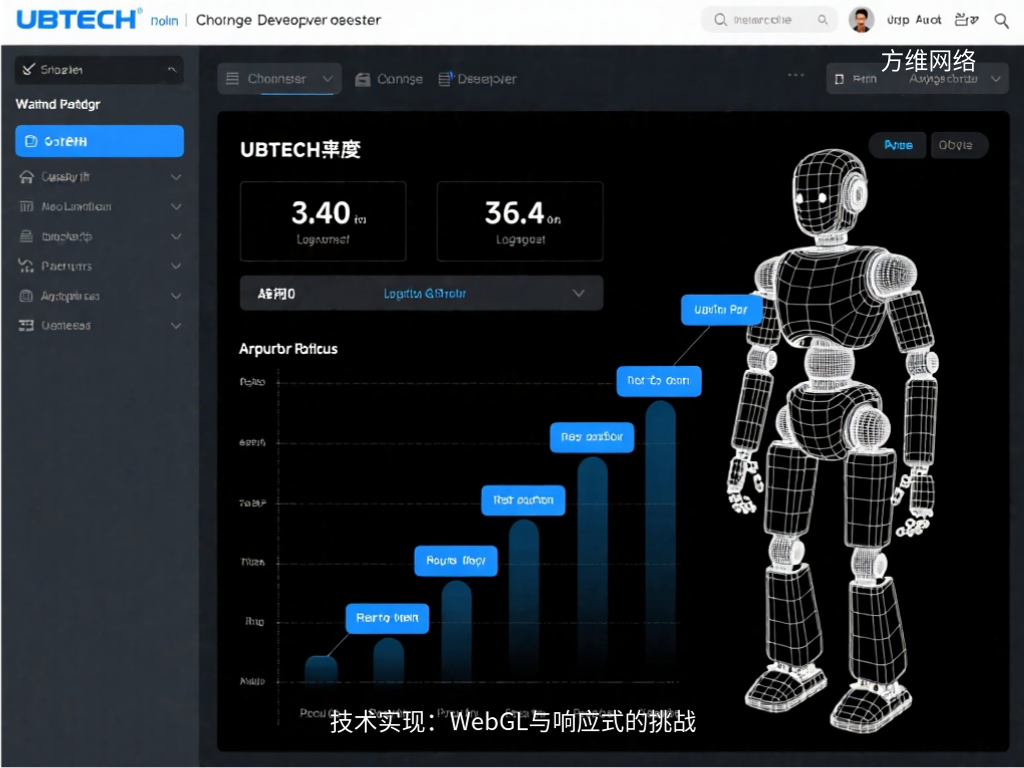Open the blue-link dropdown below metric cards

(421, 293)
